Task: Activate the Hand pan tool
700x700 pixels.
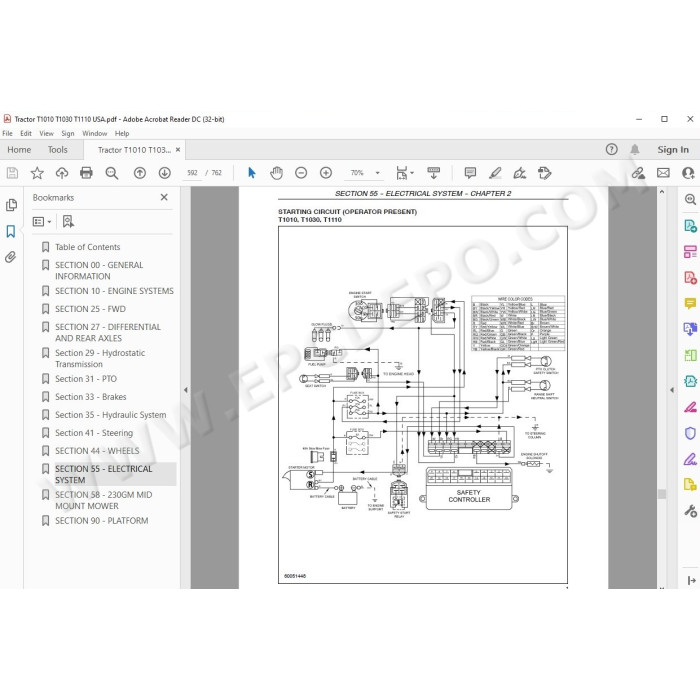Action: [x=276, y=173]
